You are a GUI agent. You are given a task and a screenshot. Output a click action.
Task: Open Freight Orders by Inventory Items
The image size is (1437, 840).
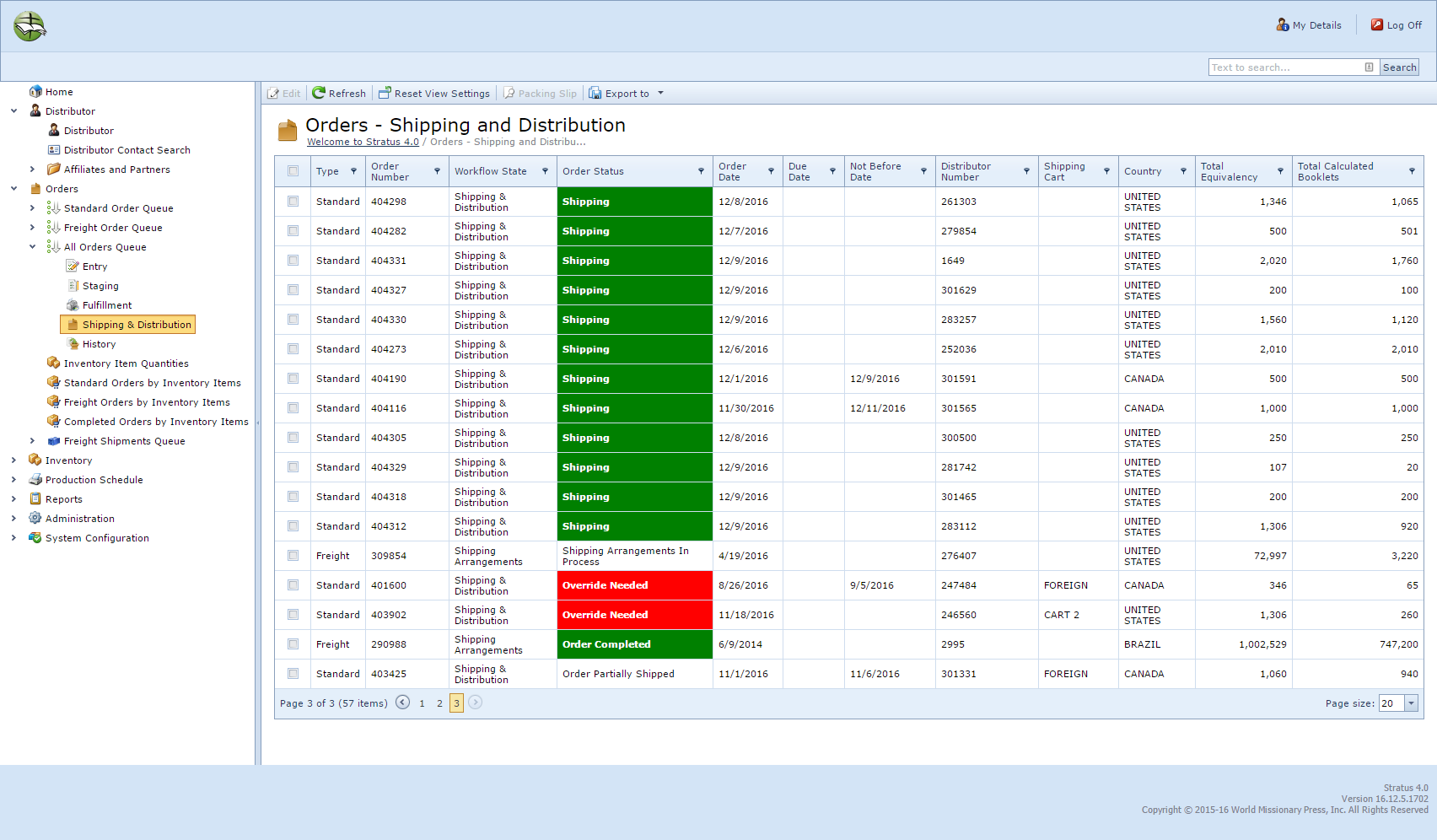pos(147,401)
